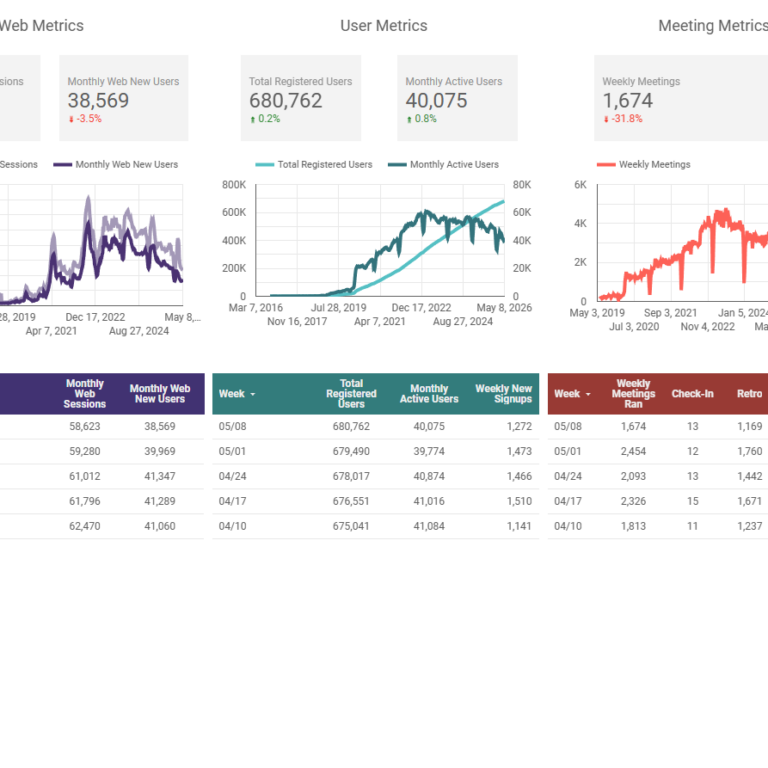Toggle Total Registered Users legend swatch
This screenshot has height=768, width=768.
point(264,165)
